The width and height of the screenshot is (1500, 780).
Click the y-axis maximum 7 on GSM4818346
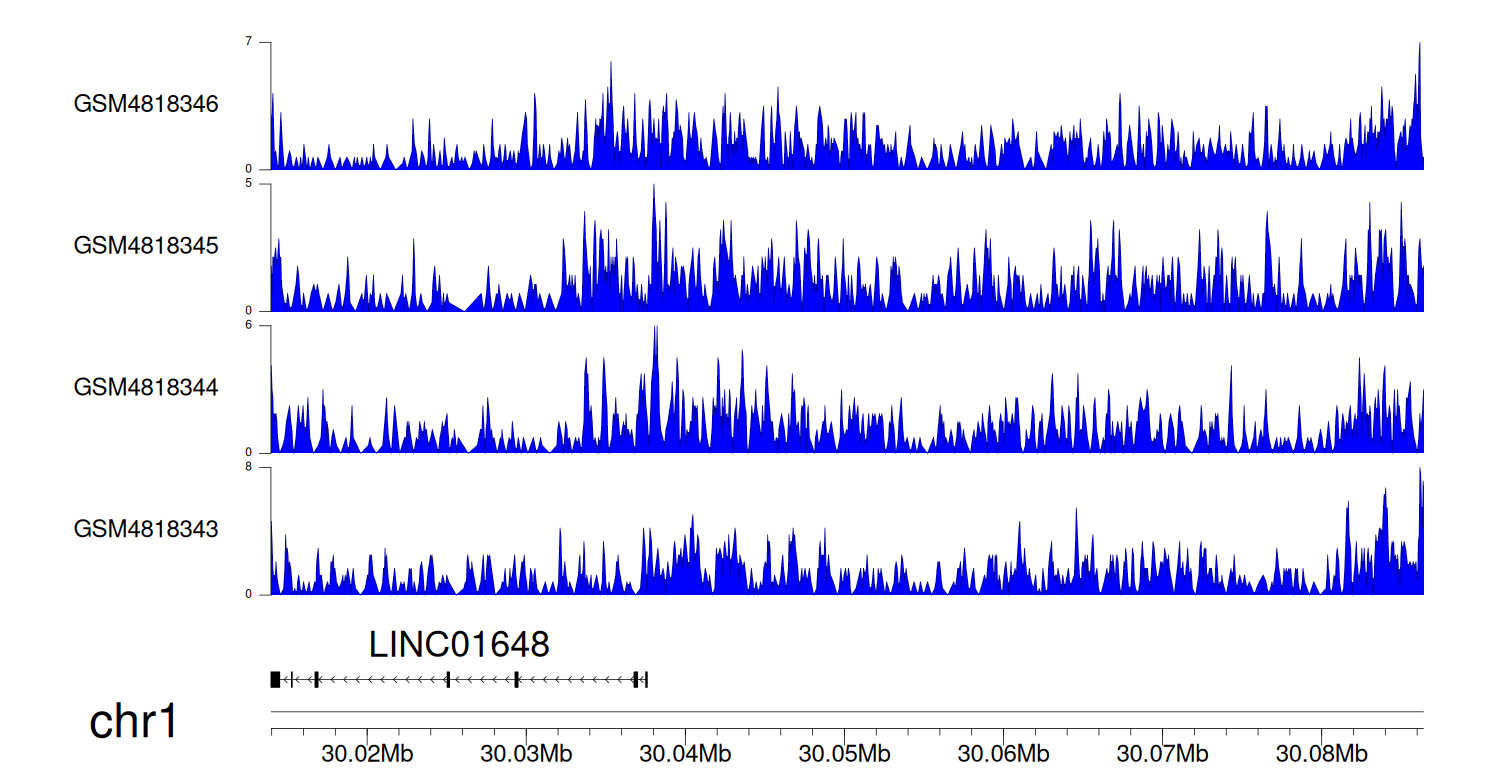tap(264, 42)
